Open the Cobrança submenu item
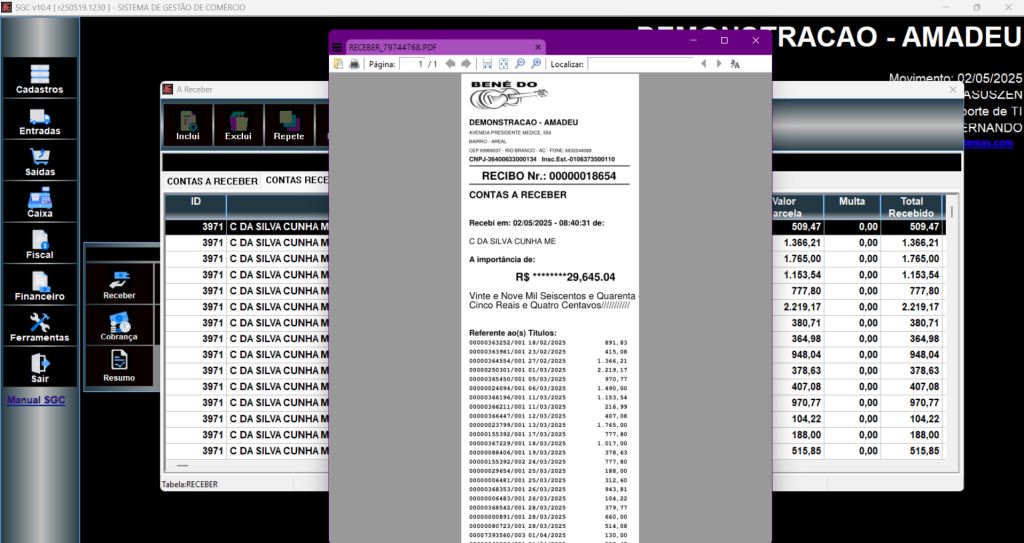 pyautogui.click(x=119, y=326)
